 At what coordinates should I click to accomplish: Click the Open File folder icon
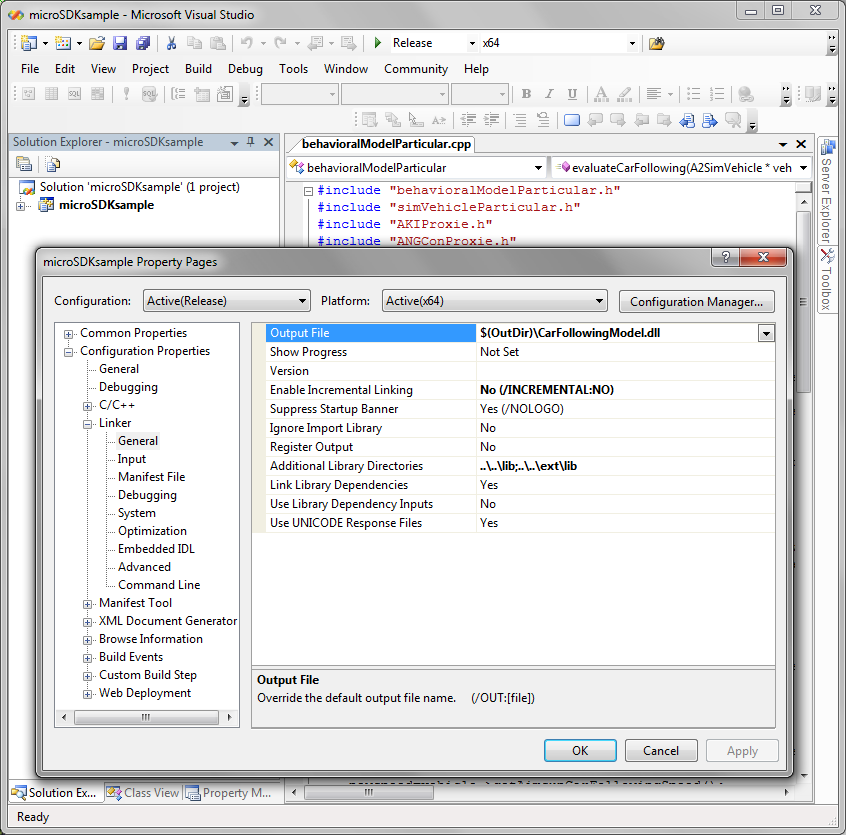97,43
